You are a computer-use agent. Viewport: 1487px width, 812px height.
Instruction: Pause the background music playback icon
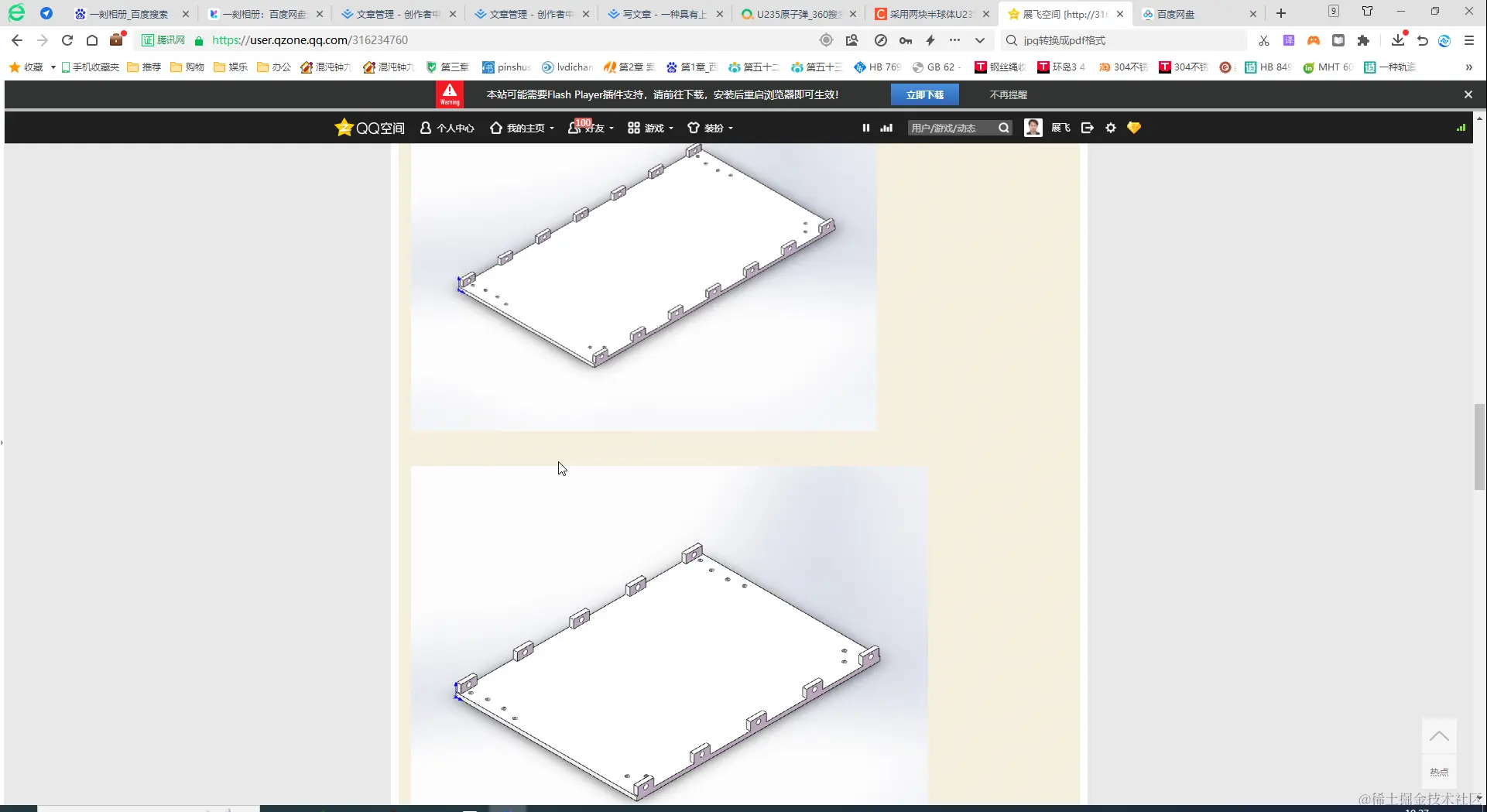pos(865,127)
